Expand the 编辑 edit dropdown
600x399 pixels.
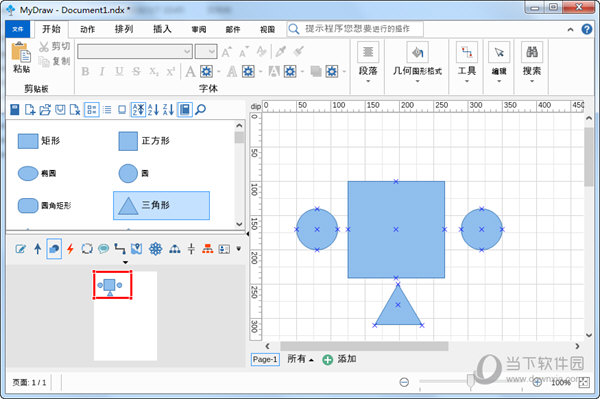pyautogui.click(x=499, y=63)
